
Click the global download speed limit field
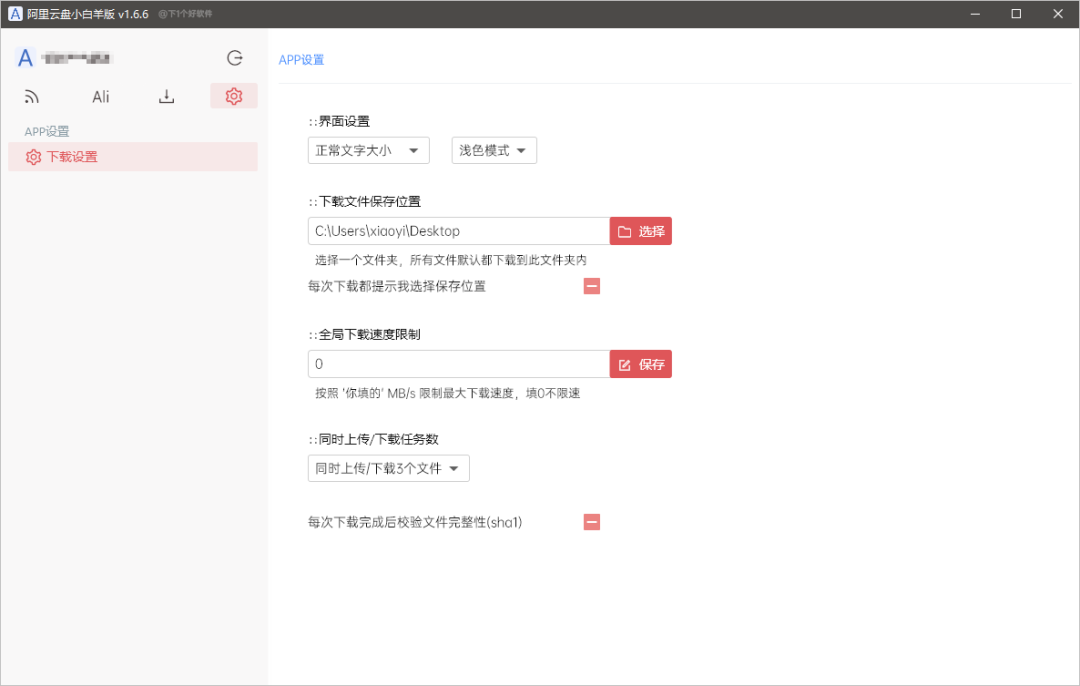pyautogui.click(x=459, y=365)
